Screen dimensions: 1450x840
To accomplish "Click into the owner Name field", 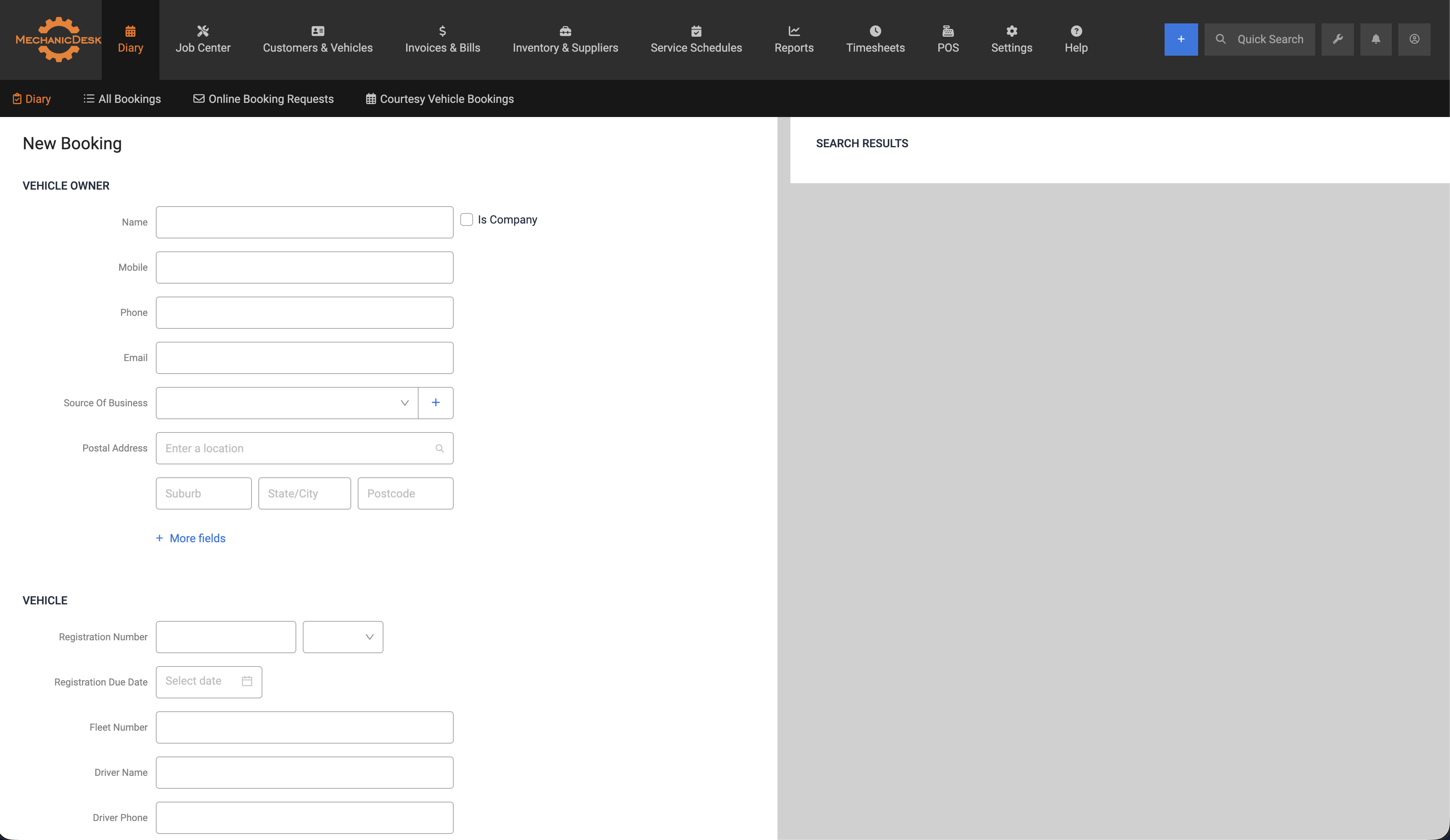I will pos(304,222).
